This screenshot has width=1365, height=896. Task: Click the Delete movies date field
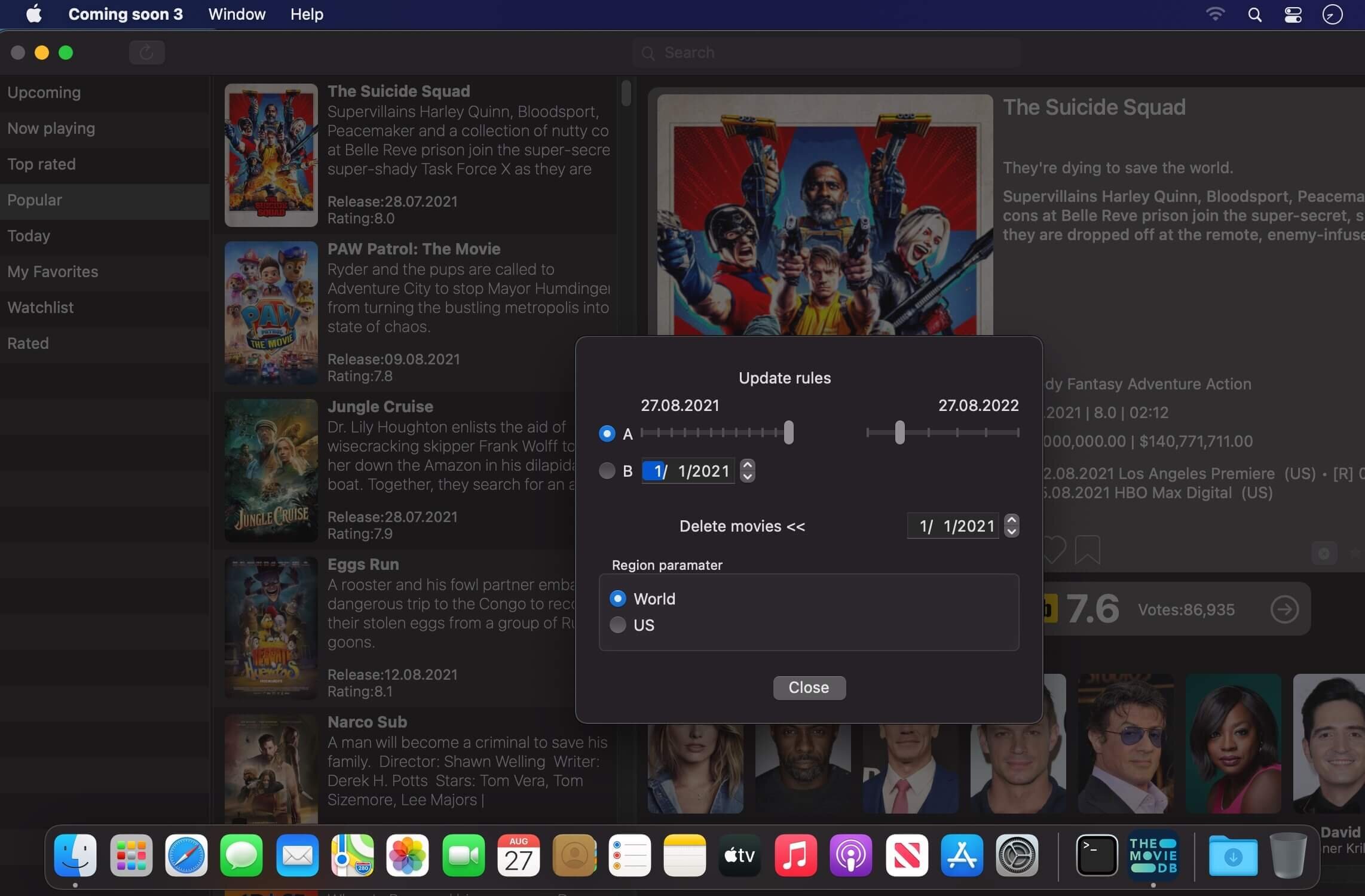[x=953, y=526]
